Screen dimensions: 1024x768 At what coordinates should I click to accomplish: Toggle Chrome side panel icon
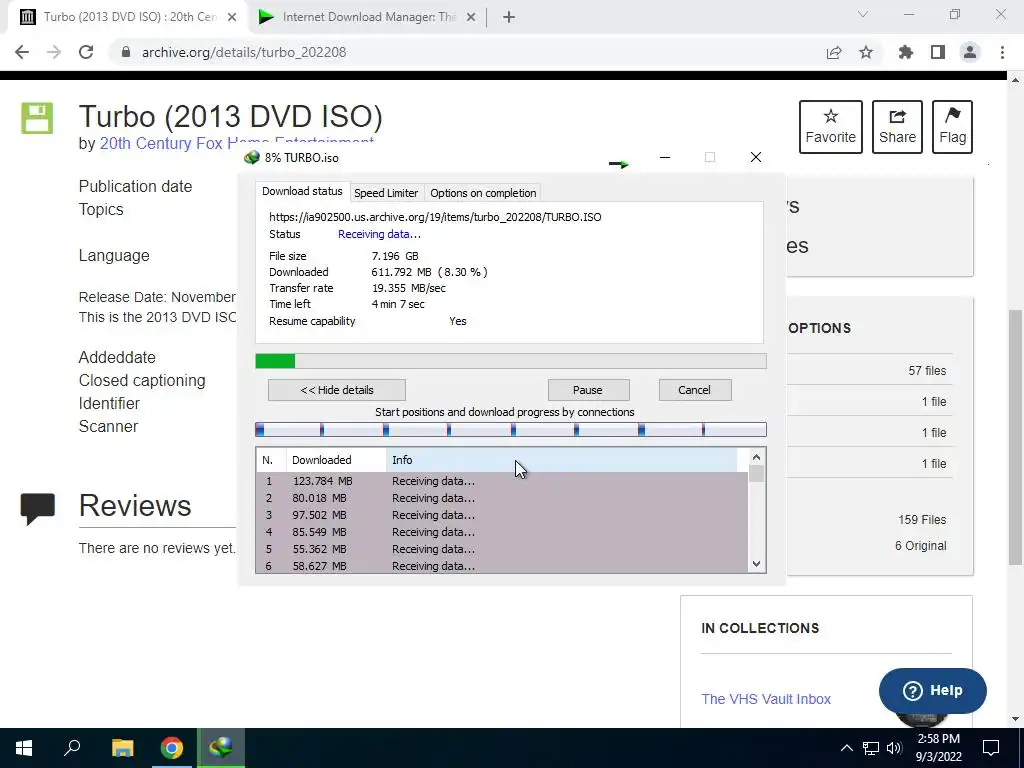click(x=938, y=52)
